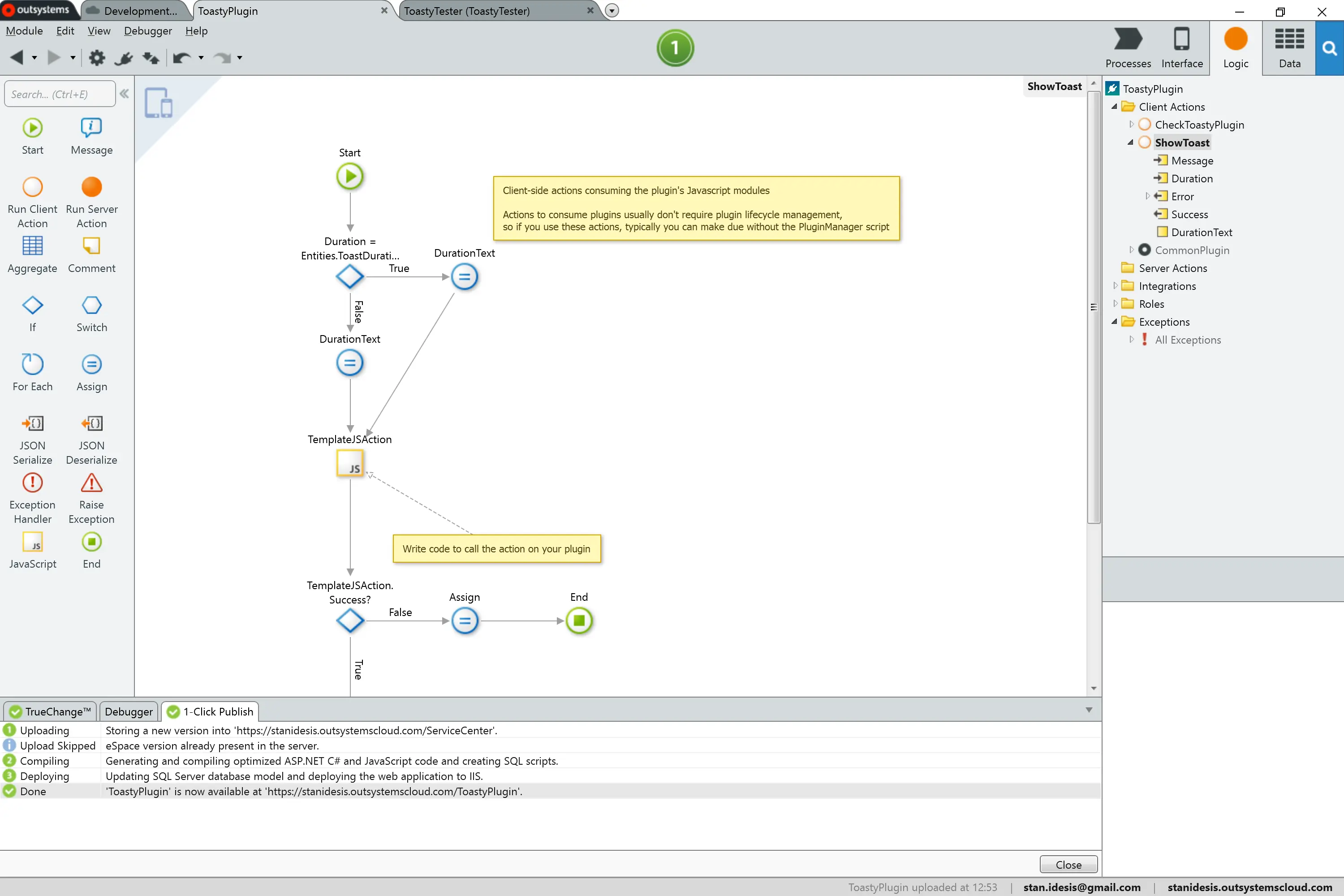1344x896 pixels.
Task: Open Manage Dependencies plug icon
Action: 124,58
